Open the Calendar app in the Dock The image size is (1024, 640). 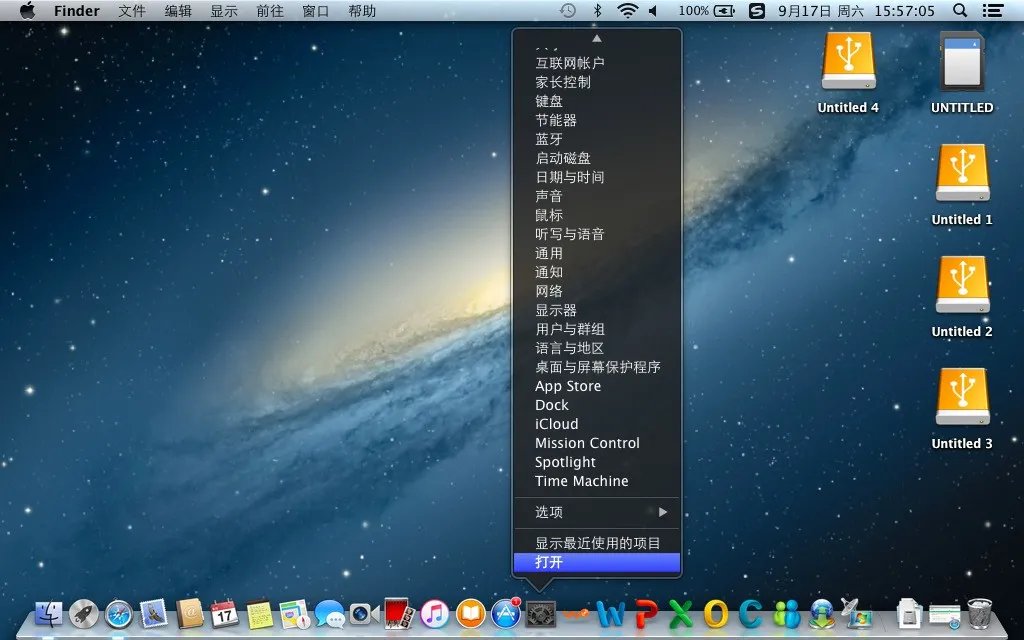(224, 613)
